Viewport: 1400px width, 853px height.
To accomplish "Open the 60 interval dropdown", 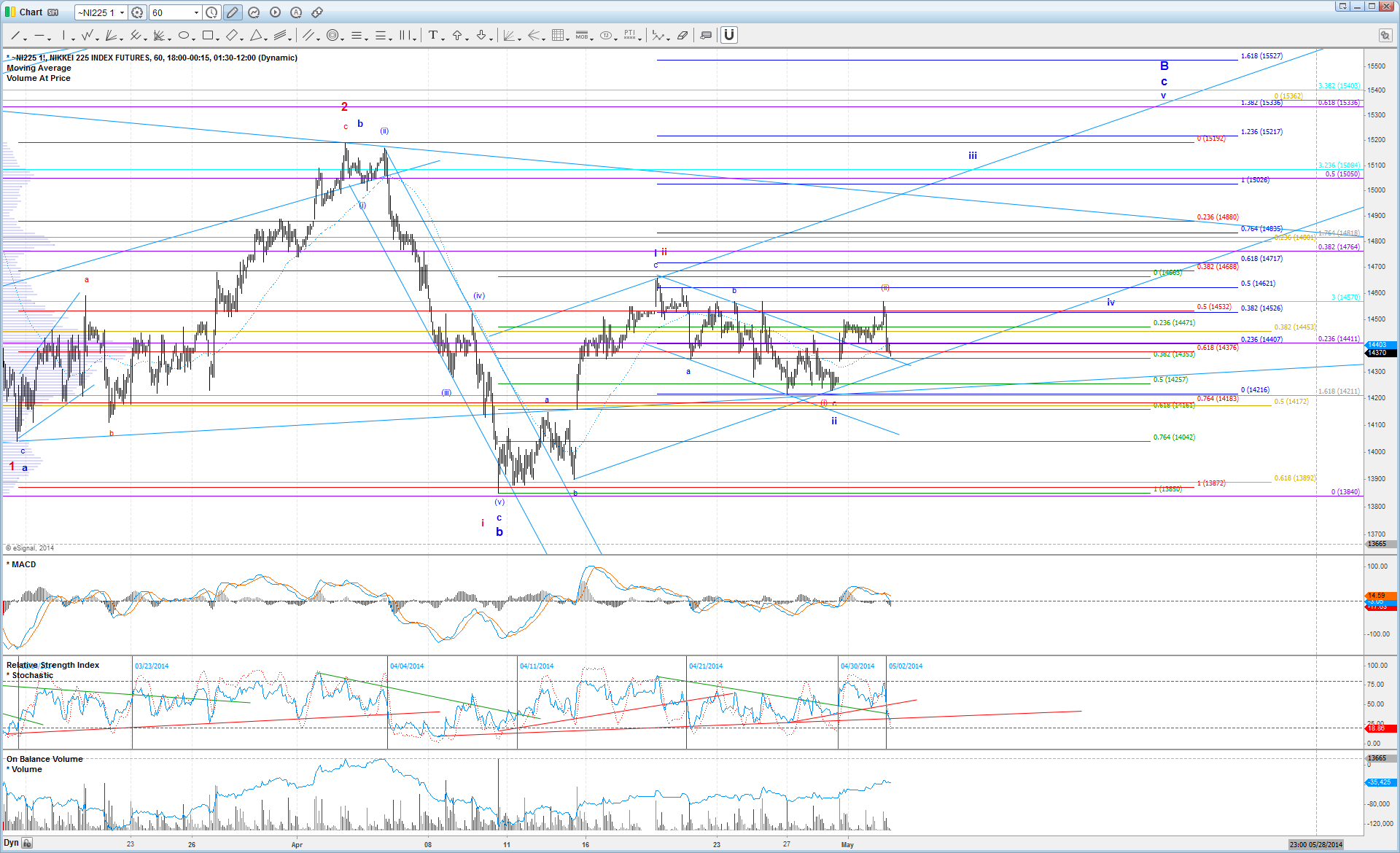I will (x=196, y=12).
